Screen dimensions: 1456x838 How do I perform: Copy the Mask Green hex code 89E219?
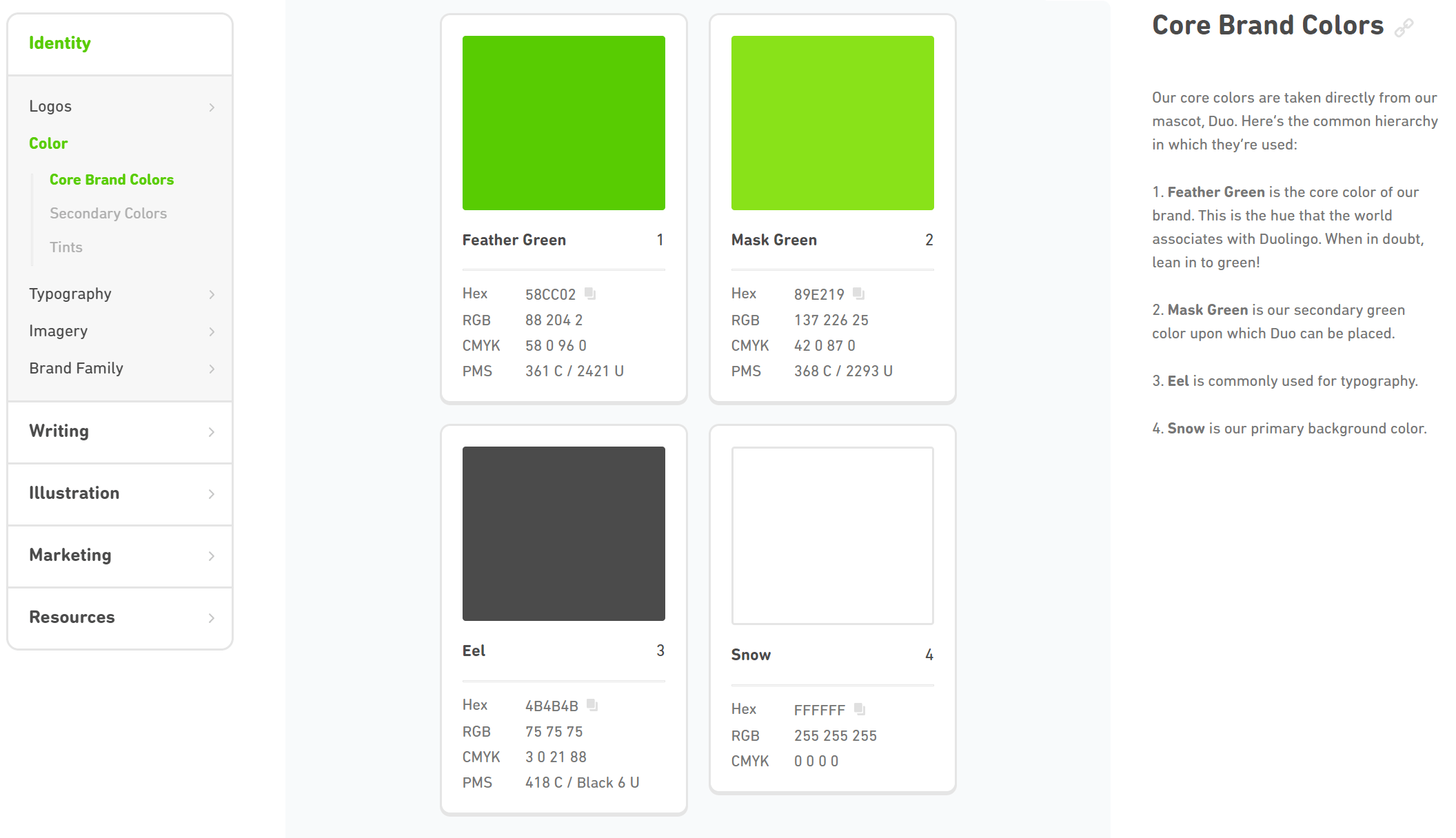coord(858,294)
